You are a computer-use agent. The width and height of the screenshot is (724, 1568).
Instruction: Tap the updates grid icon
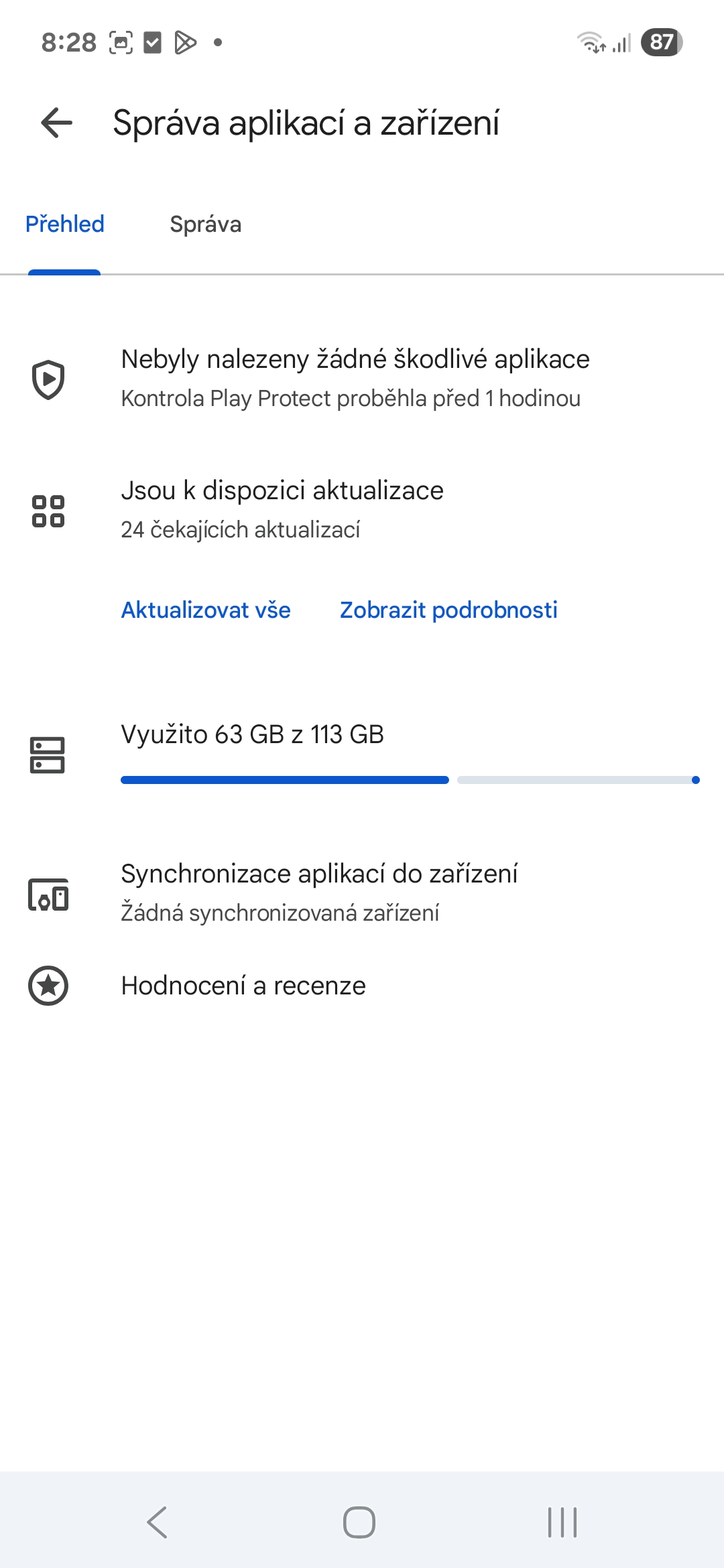(48, 511)
